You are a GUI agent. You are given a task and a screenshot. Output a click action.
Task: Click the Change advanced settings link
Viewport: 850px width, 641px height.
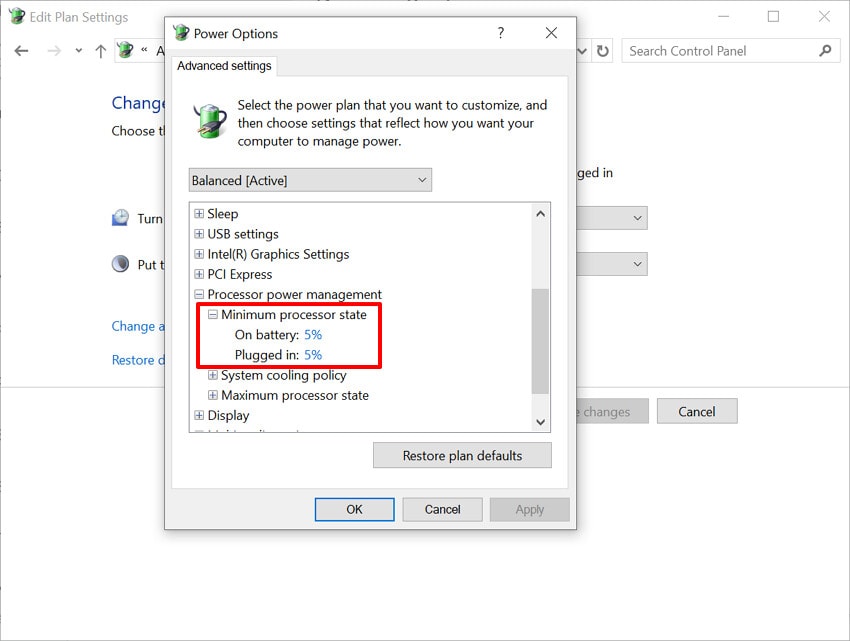138,326
